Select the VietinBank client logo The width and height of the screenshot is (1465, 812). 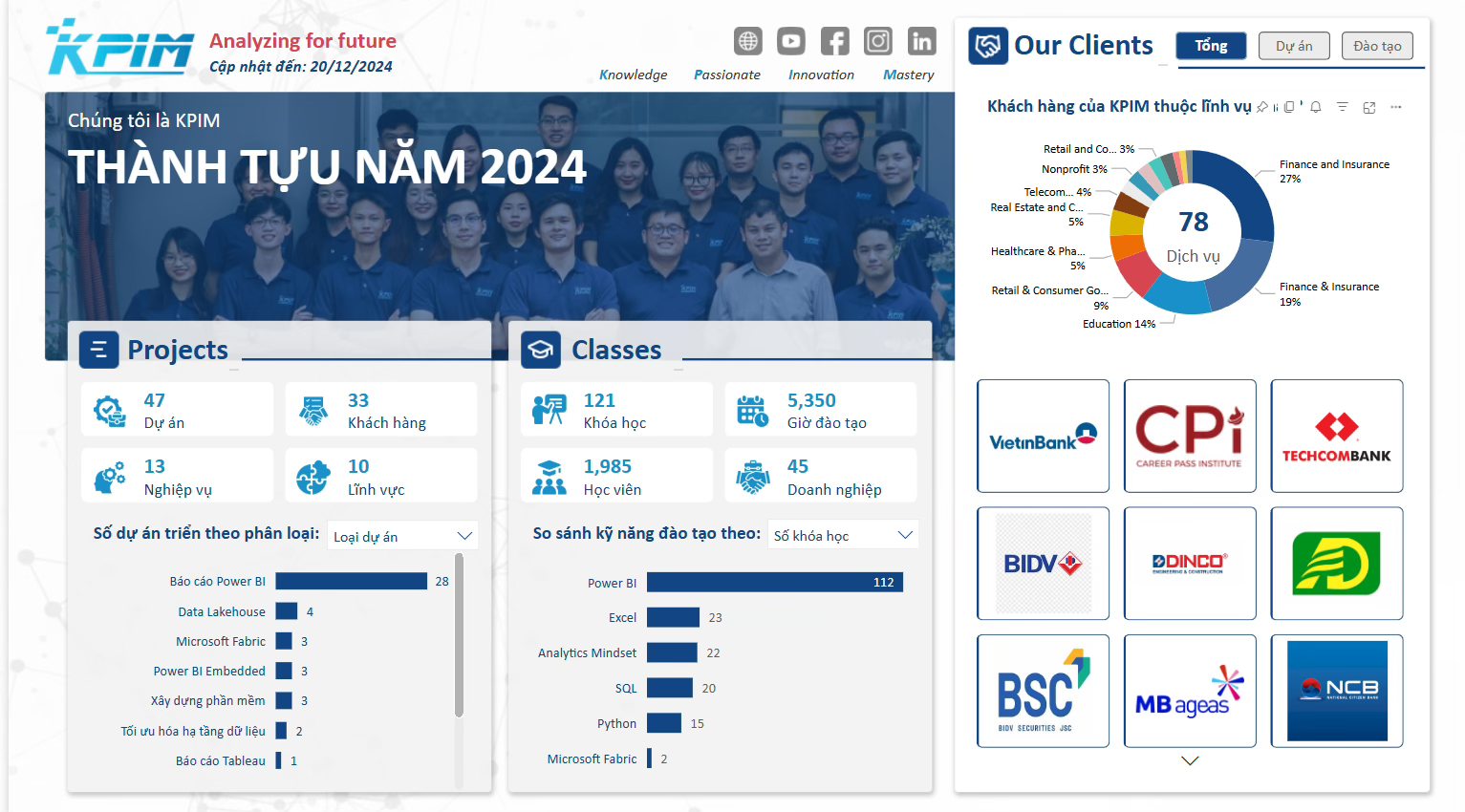tap(1043, 436)
